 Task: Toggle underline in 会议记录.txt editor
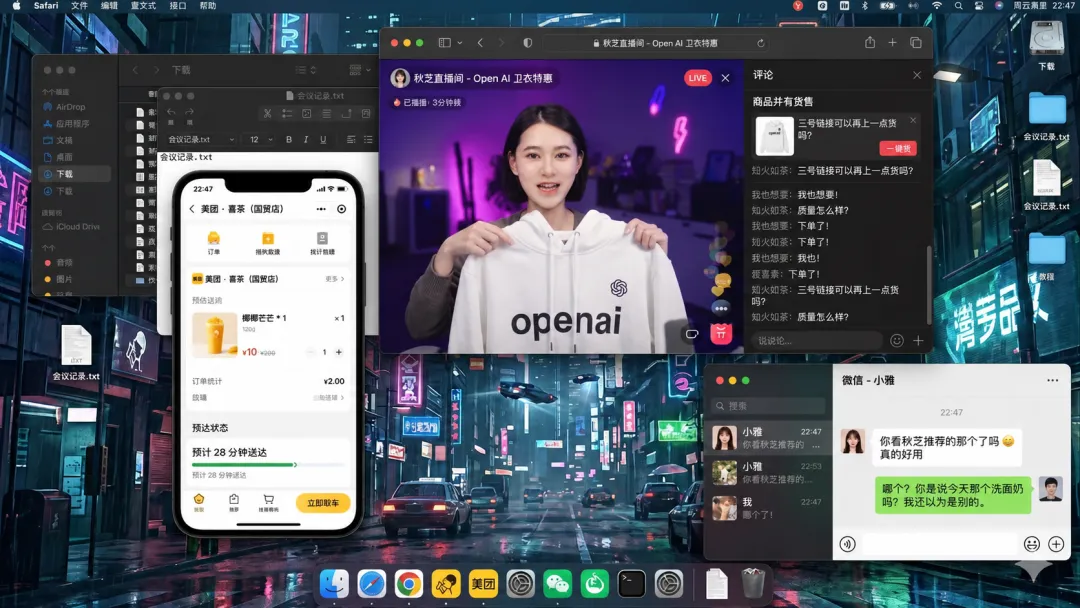click(x=323, y=139)
